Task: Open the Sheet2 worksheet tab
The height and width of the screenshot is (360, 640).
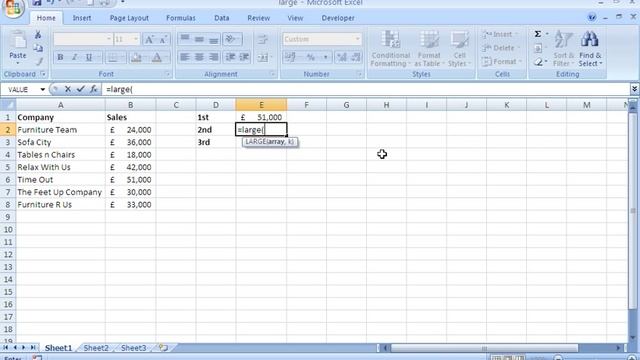Action: pos(96,348)
